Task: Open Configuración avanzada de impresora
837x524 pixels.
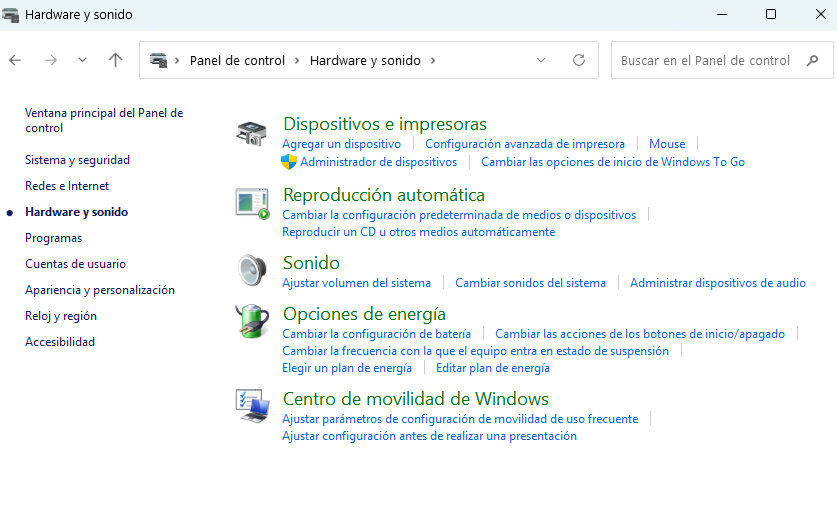Action: 525,144
